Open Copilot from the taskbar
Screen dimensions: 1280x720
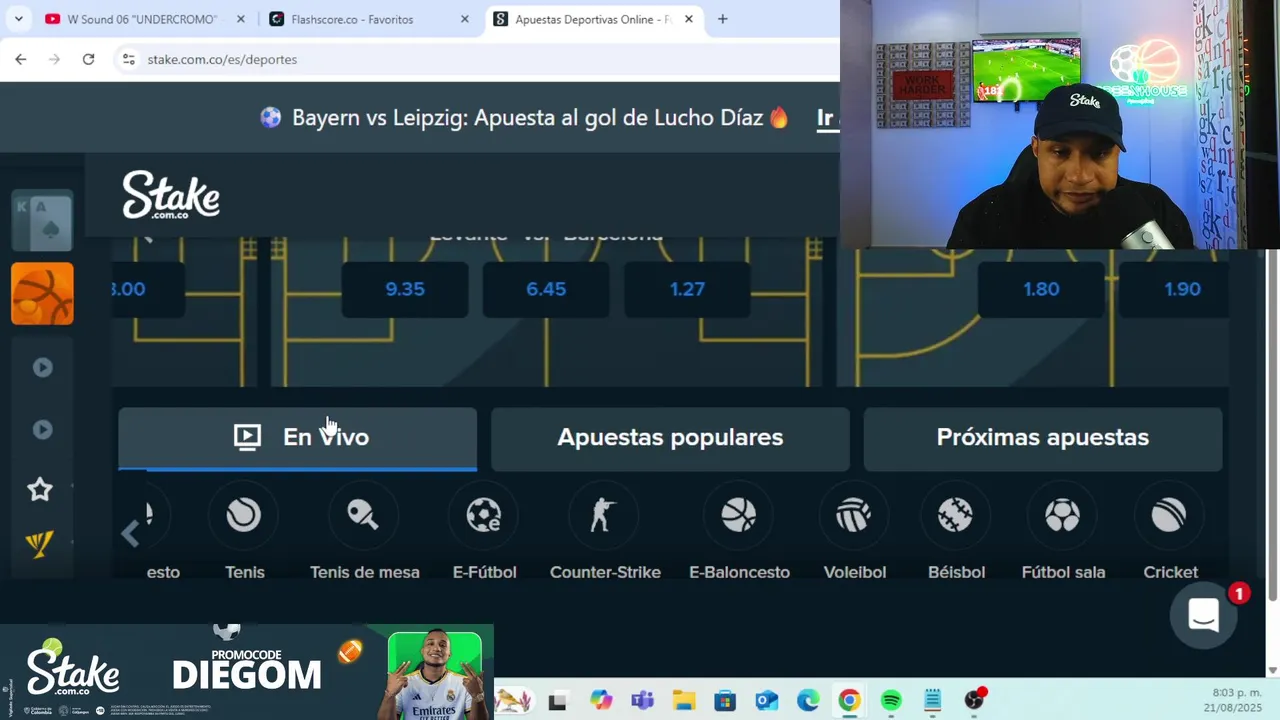600,700
